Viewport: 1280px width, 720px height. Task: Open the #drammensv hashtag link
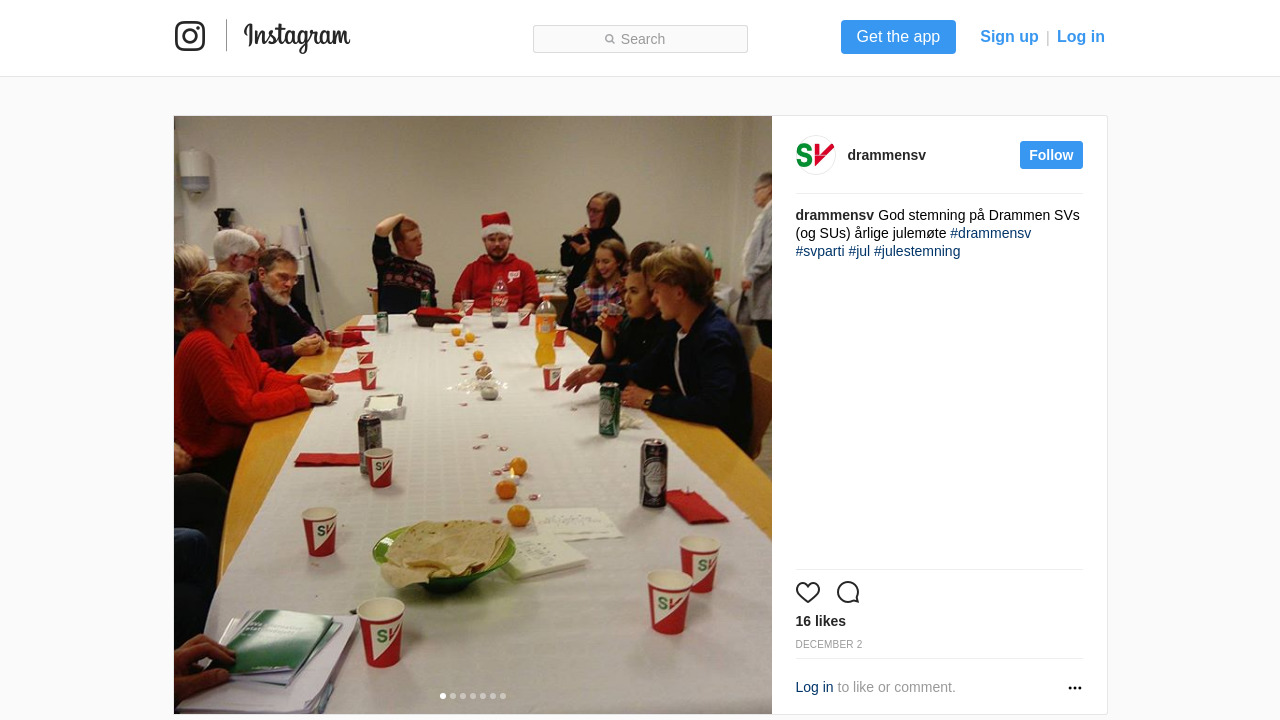coord(990,233)
